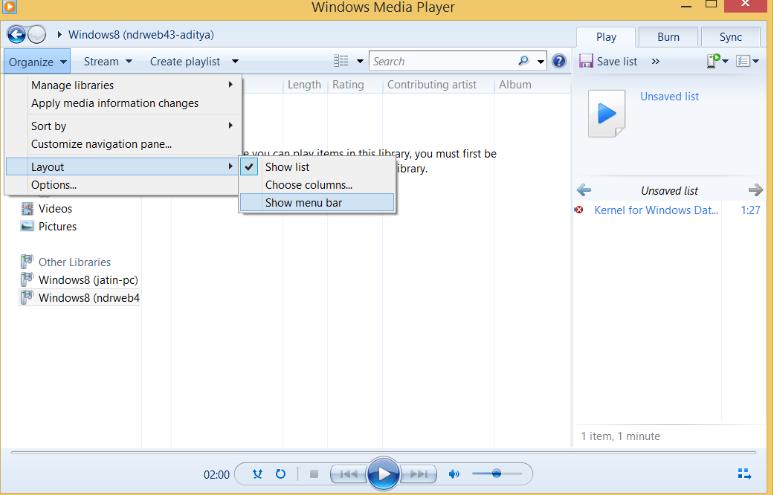The image size is (773, 495).
Task: Click the Unsaved list link
Action: [669, 97]
